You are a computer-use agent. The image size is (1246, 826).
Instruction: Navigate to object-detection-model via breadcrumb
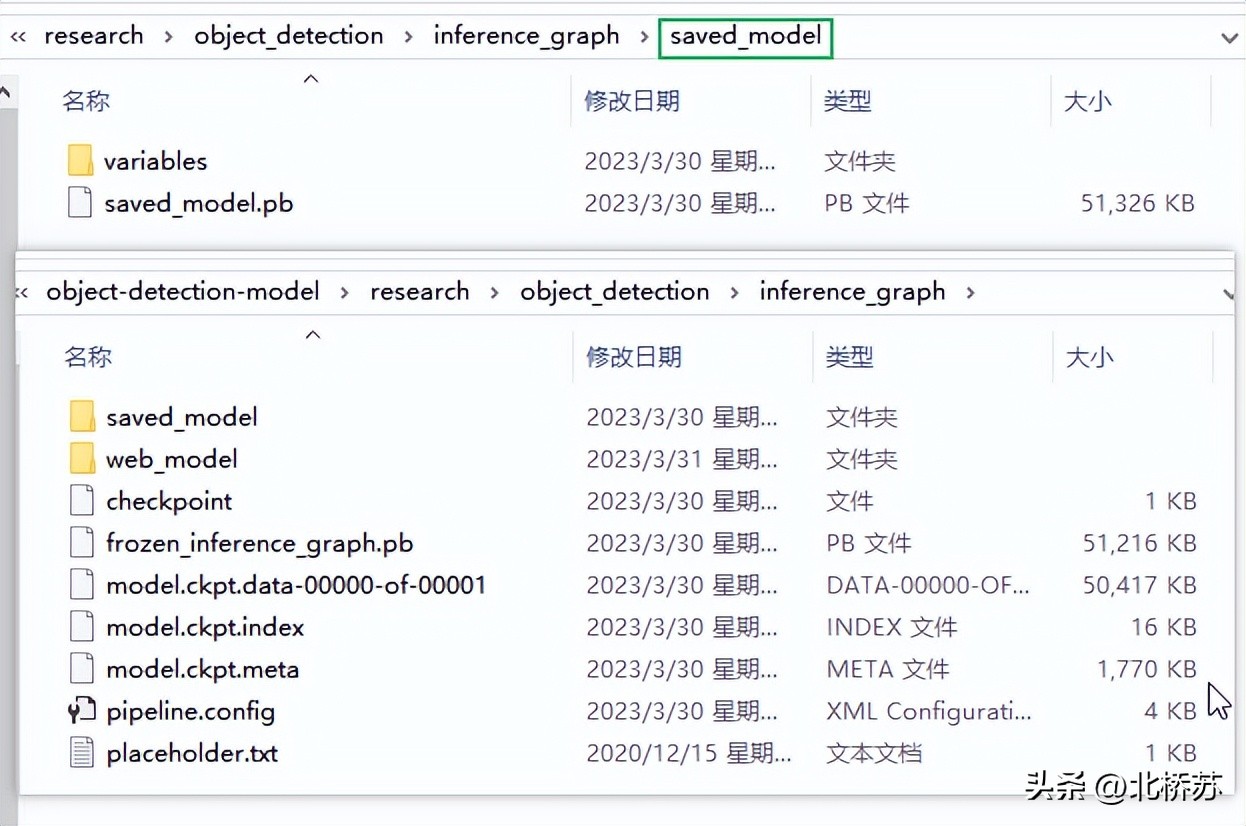point(183,291)
